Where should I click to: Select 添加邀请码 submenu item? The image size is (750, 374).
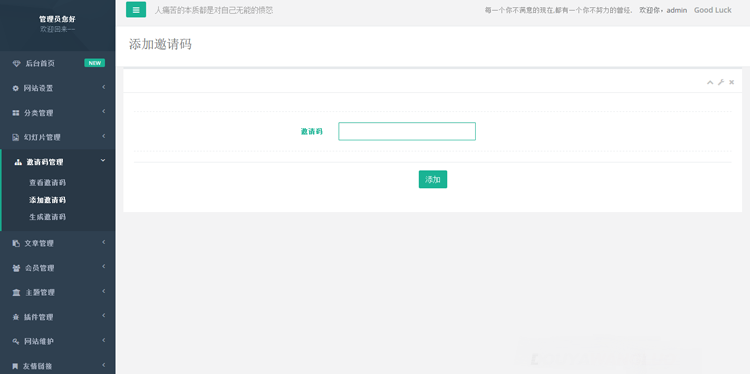click(x=47, y=200)
